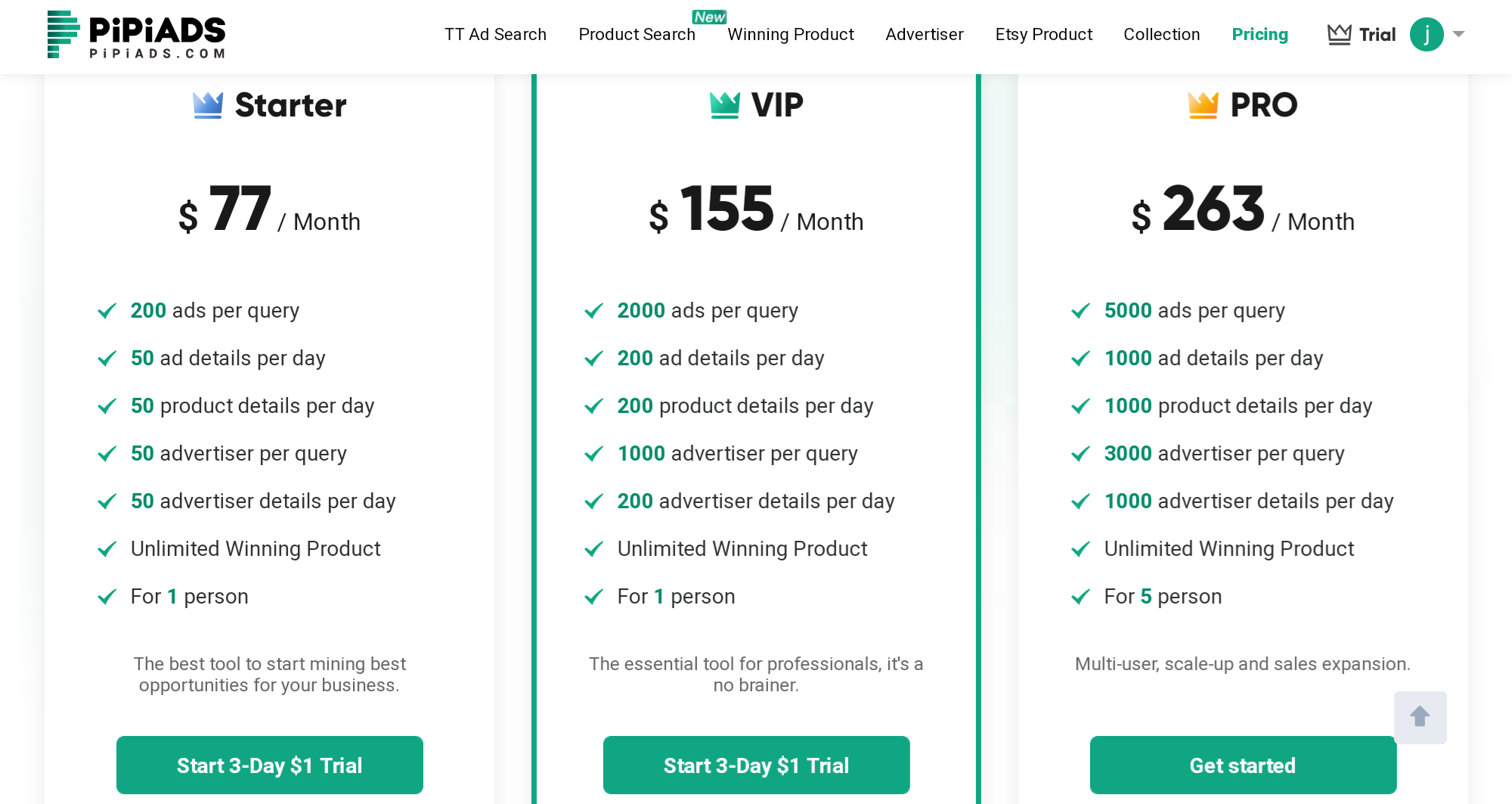The height and width of the screenshot is (804, 1512).
Task: Click checkmark next to VIP 'For 1 person'
Action: pyautogui.click(x=594, y=597)
